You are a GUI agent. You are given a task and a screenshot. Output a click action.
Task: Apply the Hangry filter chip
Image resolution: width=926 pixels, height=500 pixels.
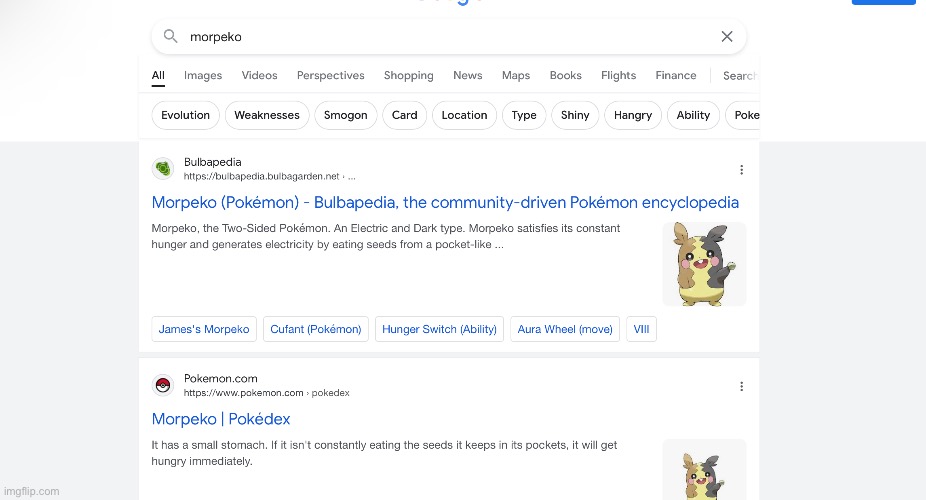[x=633, y=115]
